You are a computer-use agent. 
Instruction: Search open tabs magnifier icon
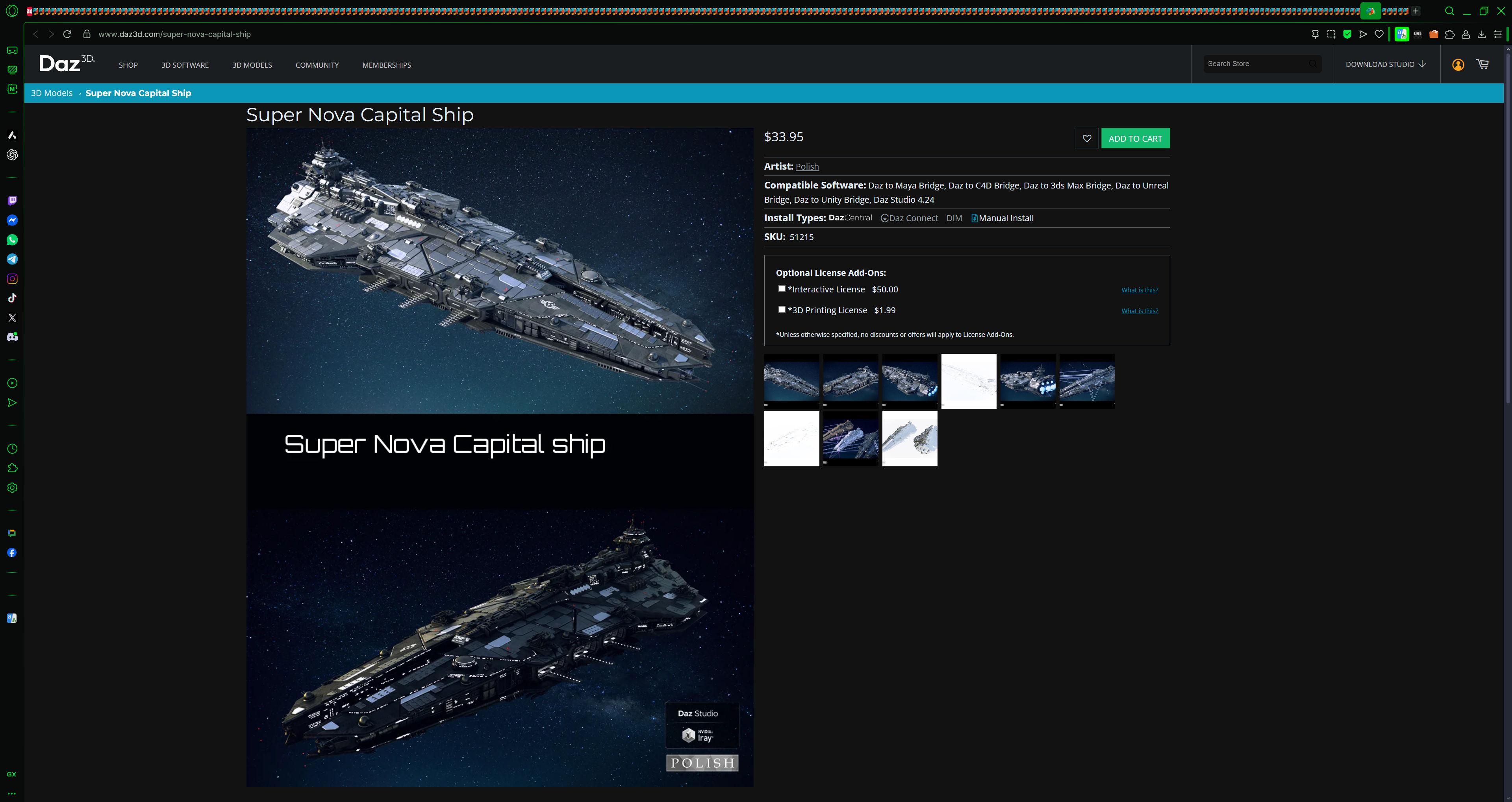point(1449,11)
